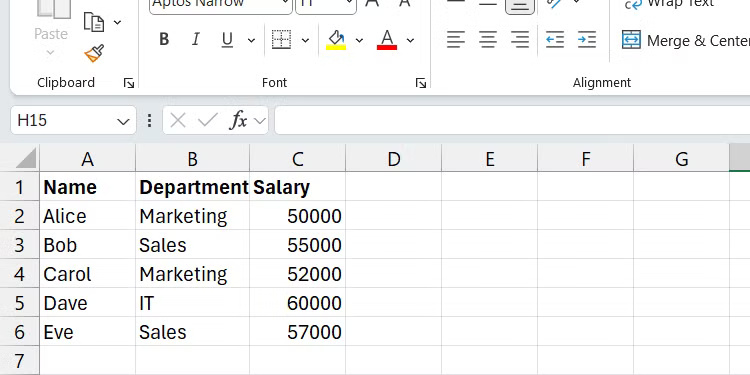This screenshot has height=375, width=750.
Task: Select column A header
Action: (88, 159)
